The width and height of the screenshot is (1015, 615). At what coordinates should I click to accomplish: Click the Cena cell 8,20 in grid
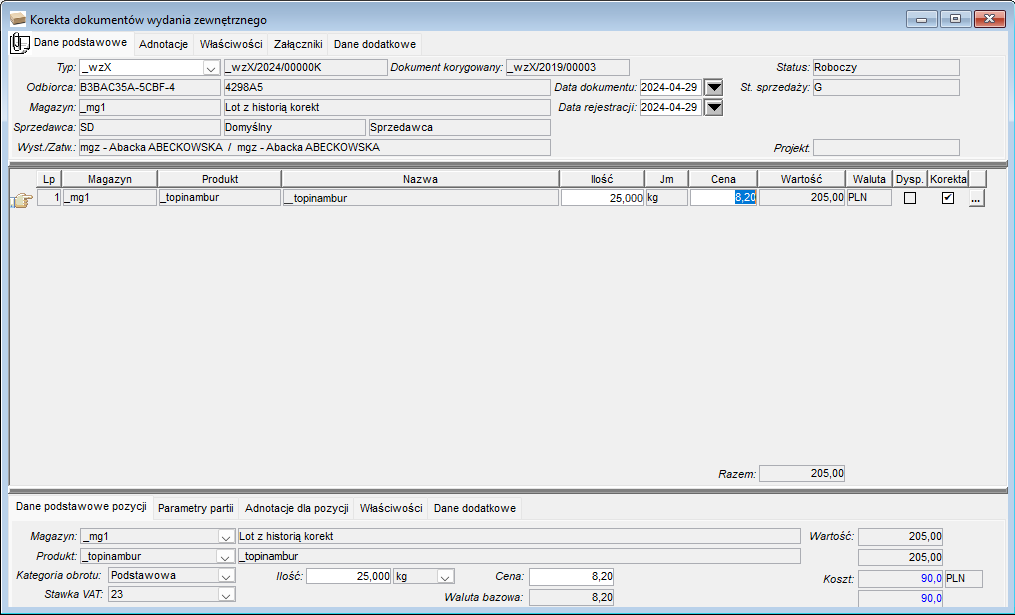(723, 197)
